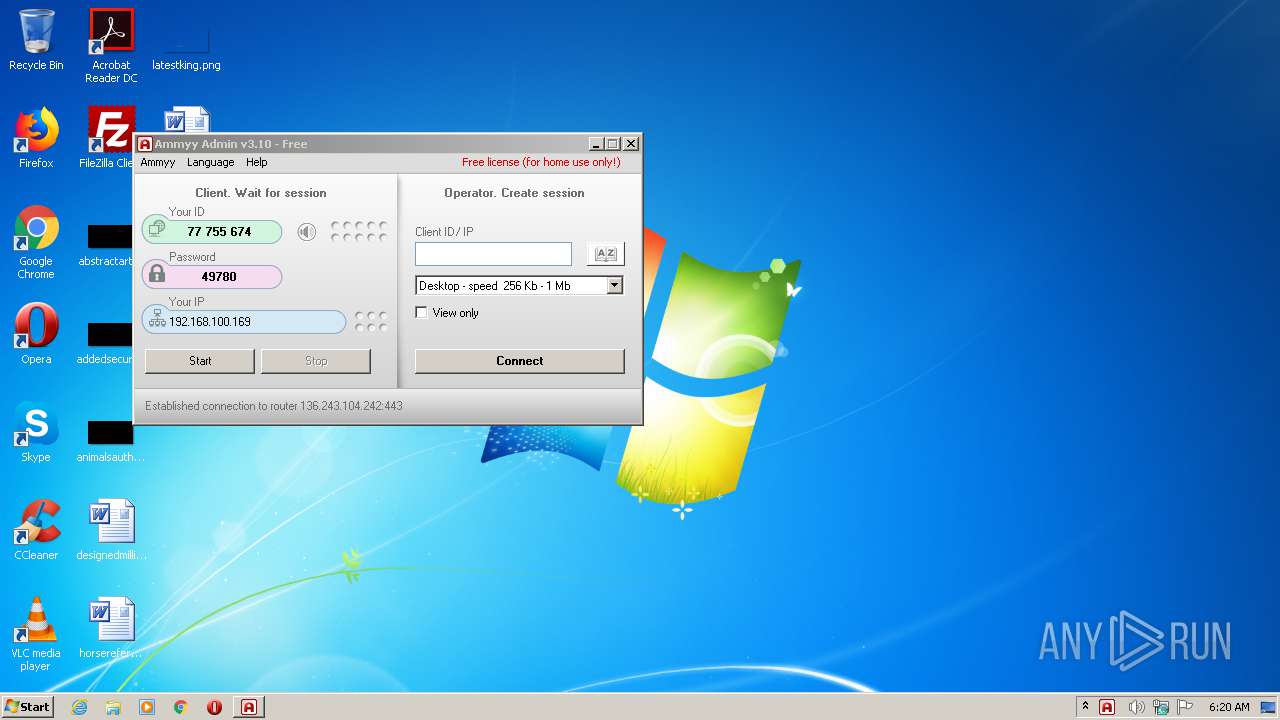Click the Ammyy Admin title bar icon
Viewport: 1280px width, 720px height.
pyautogui.click(x=145, y=144)
